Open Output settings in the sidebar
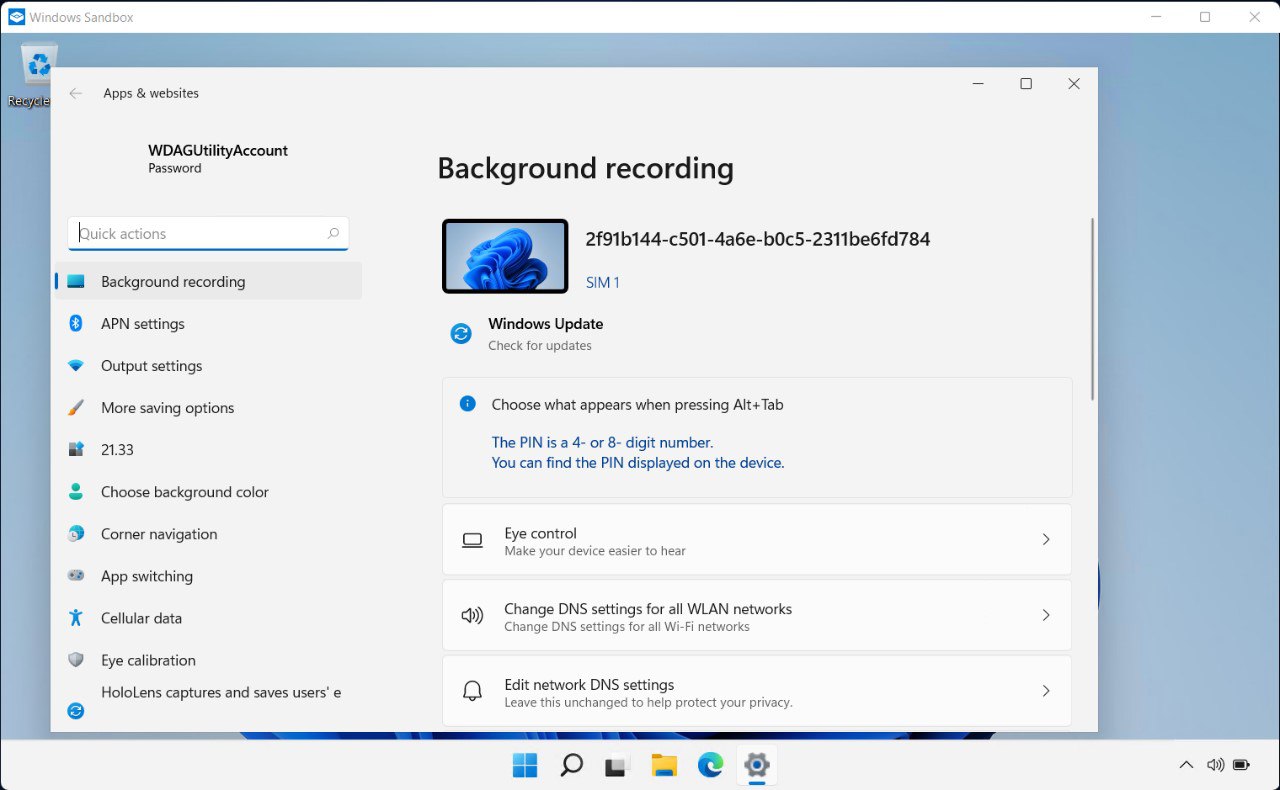Viewport: 1280px width, 790px height. (x=208, y=366)
